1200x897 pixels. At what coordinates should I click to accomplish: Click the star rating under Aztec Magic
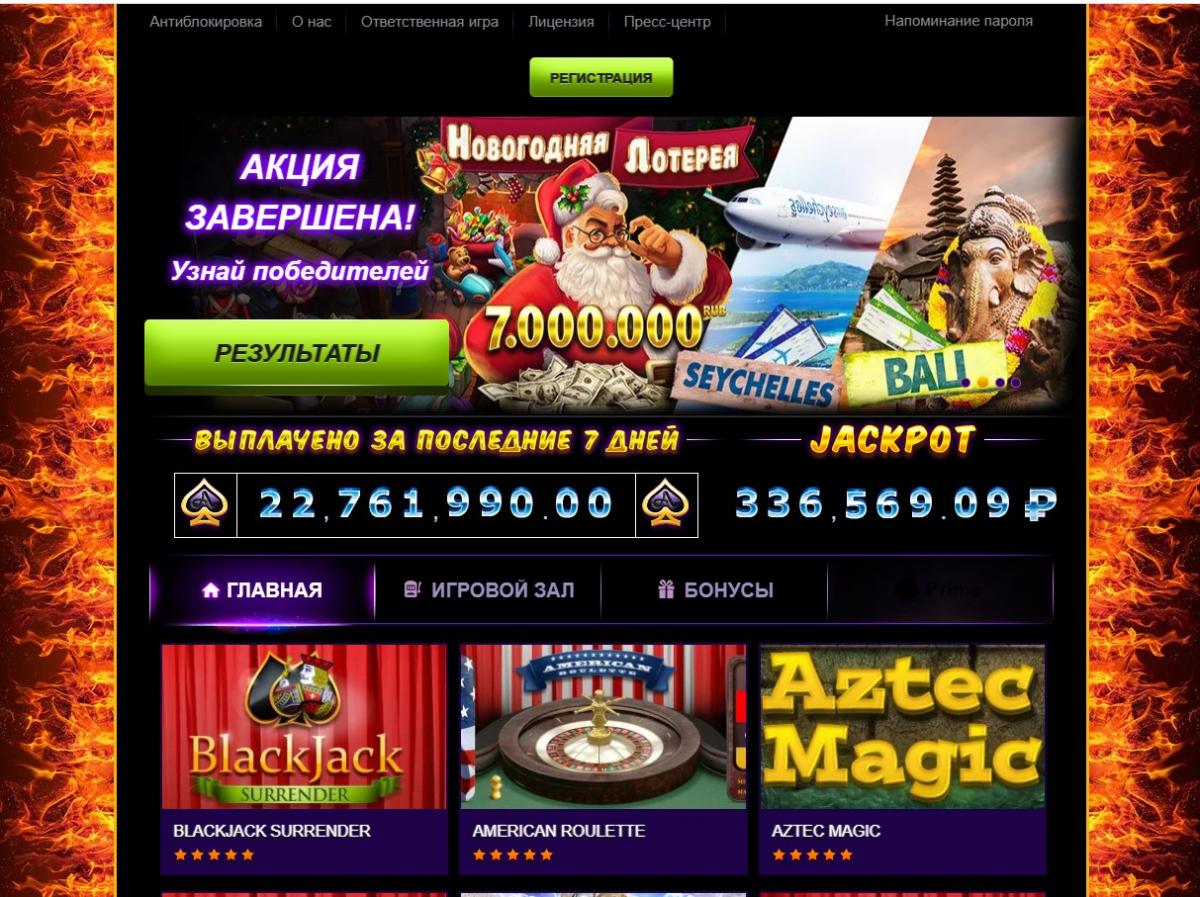tap(812, 855)
